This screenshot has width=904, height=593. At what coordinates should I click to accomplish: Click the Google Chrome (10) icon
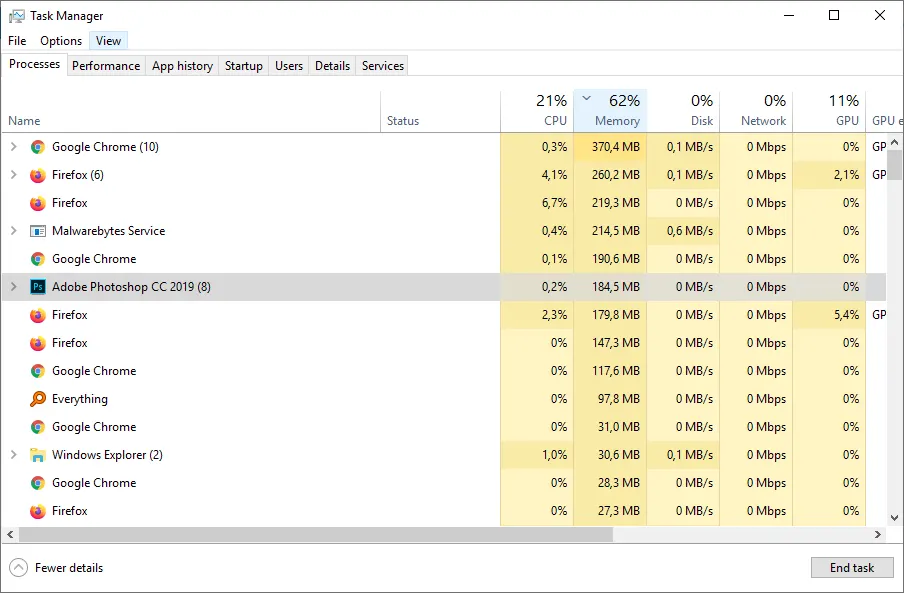[x=37, y=147]
